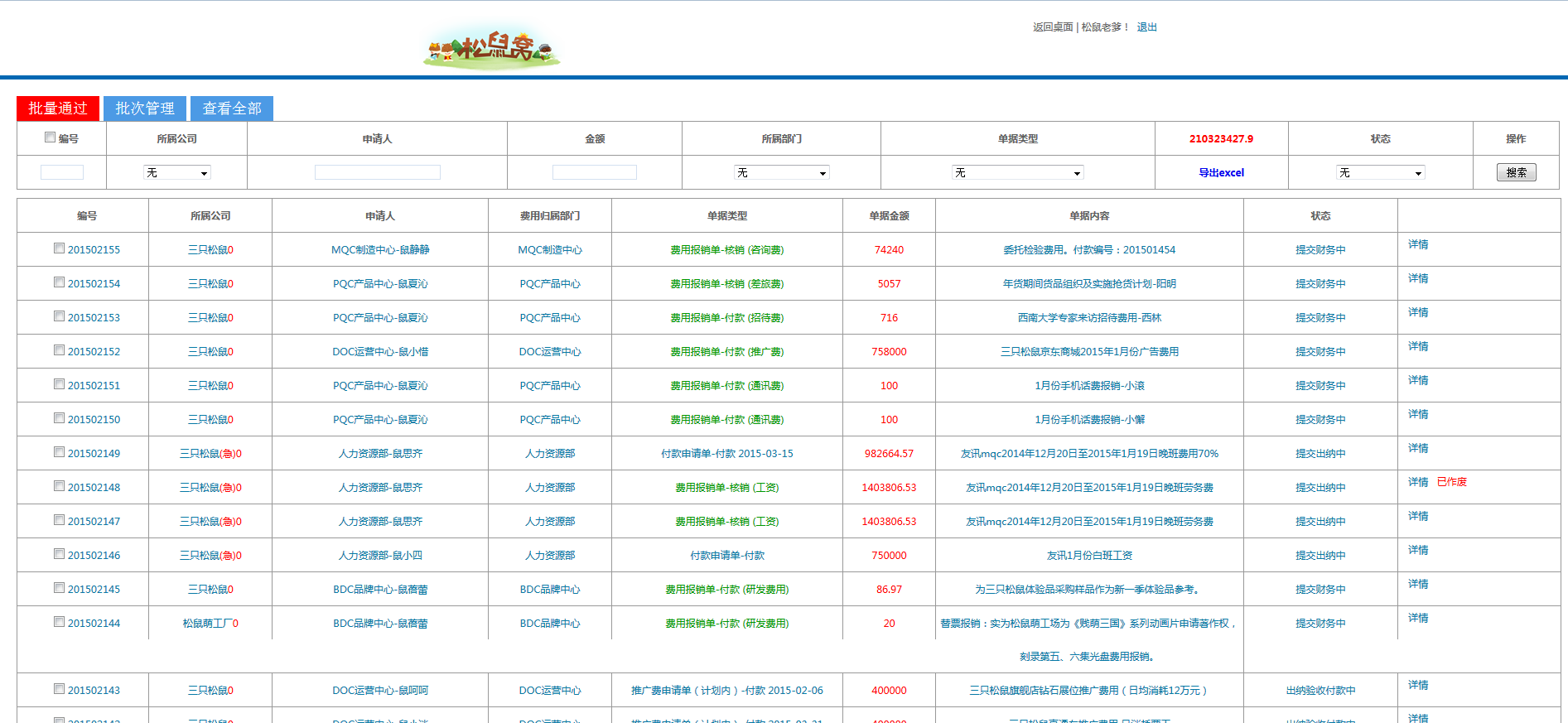This screenshot has width=1568, height=723.
Task: Click the 搜索 button
Action: (x=1517, y=172)
